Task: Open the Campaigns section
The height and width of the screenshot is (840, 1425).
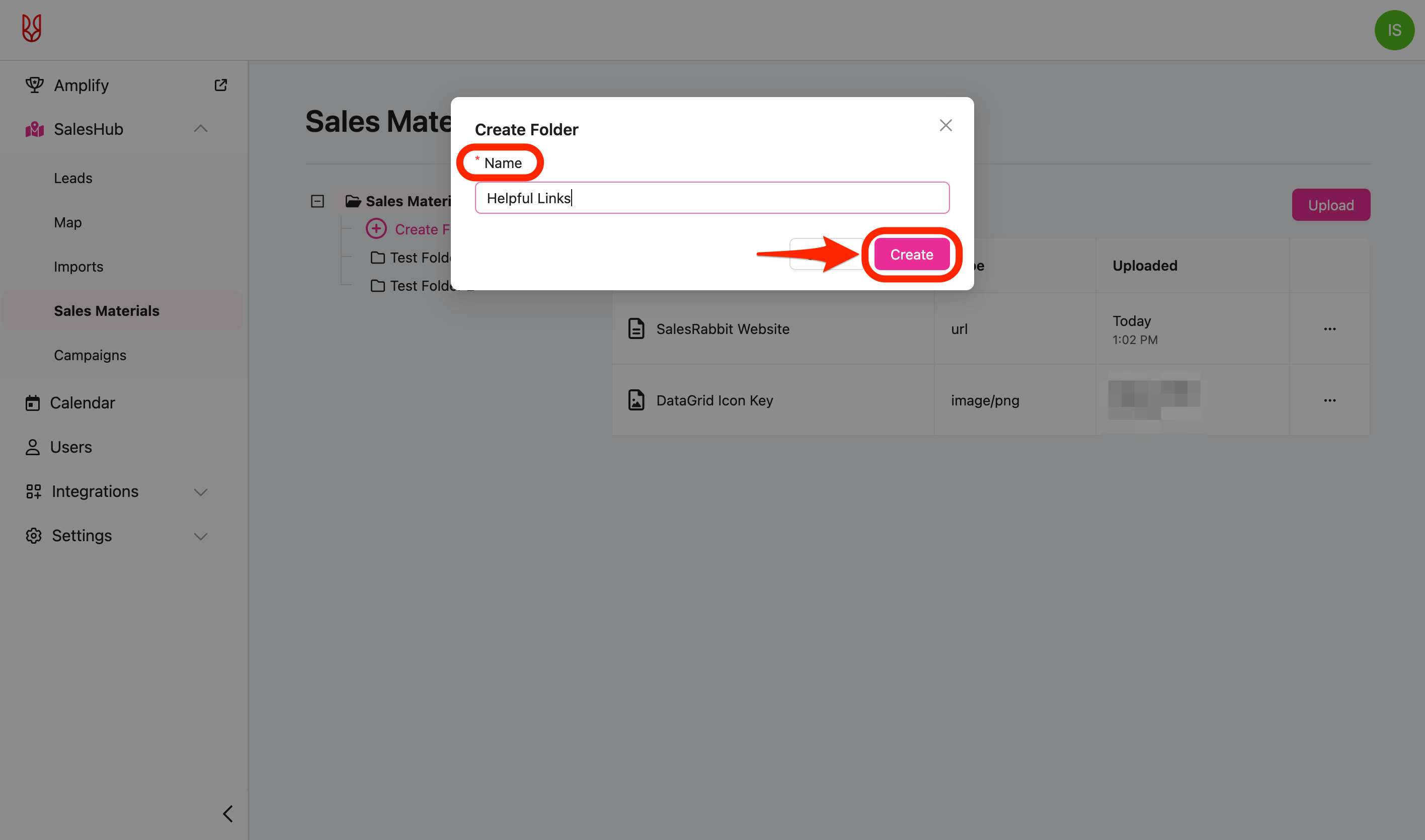Action: tap(90, 355)
